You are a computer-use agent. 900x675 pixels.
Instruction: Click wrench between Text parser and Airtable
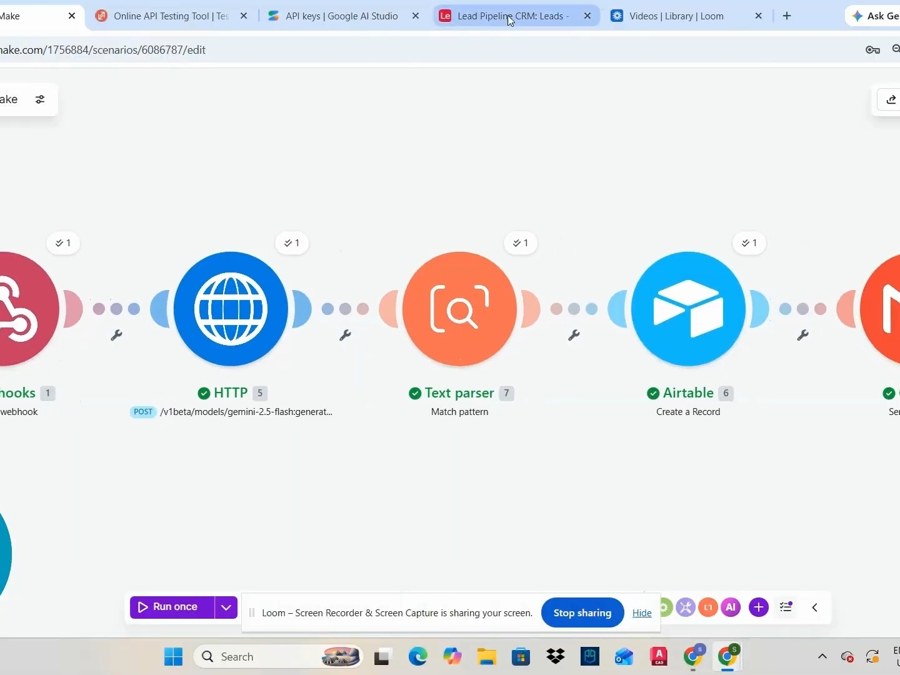[x=573, y=335]
